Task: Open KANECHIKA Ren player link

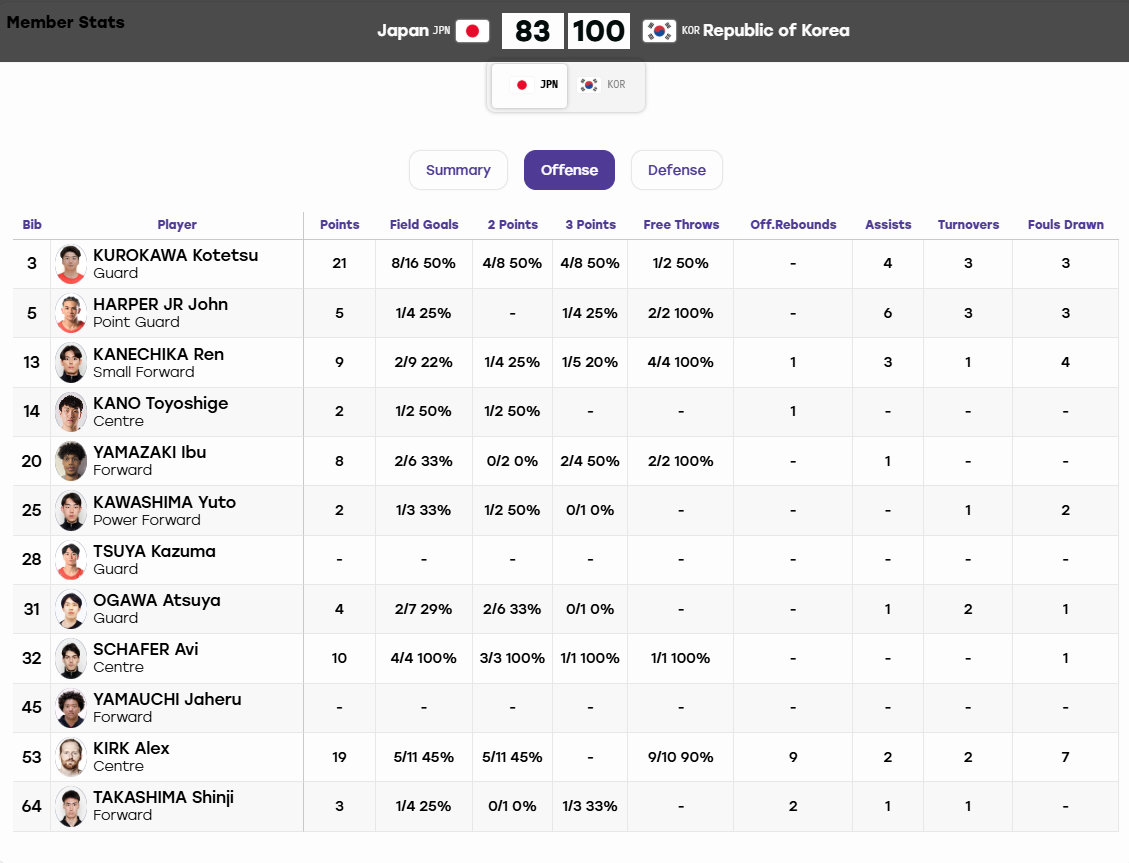Action: (x=158, y=354)
